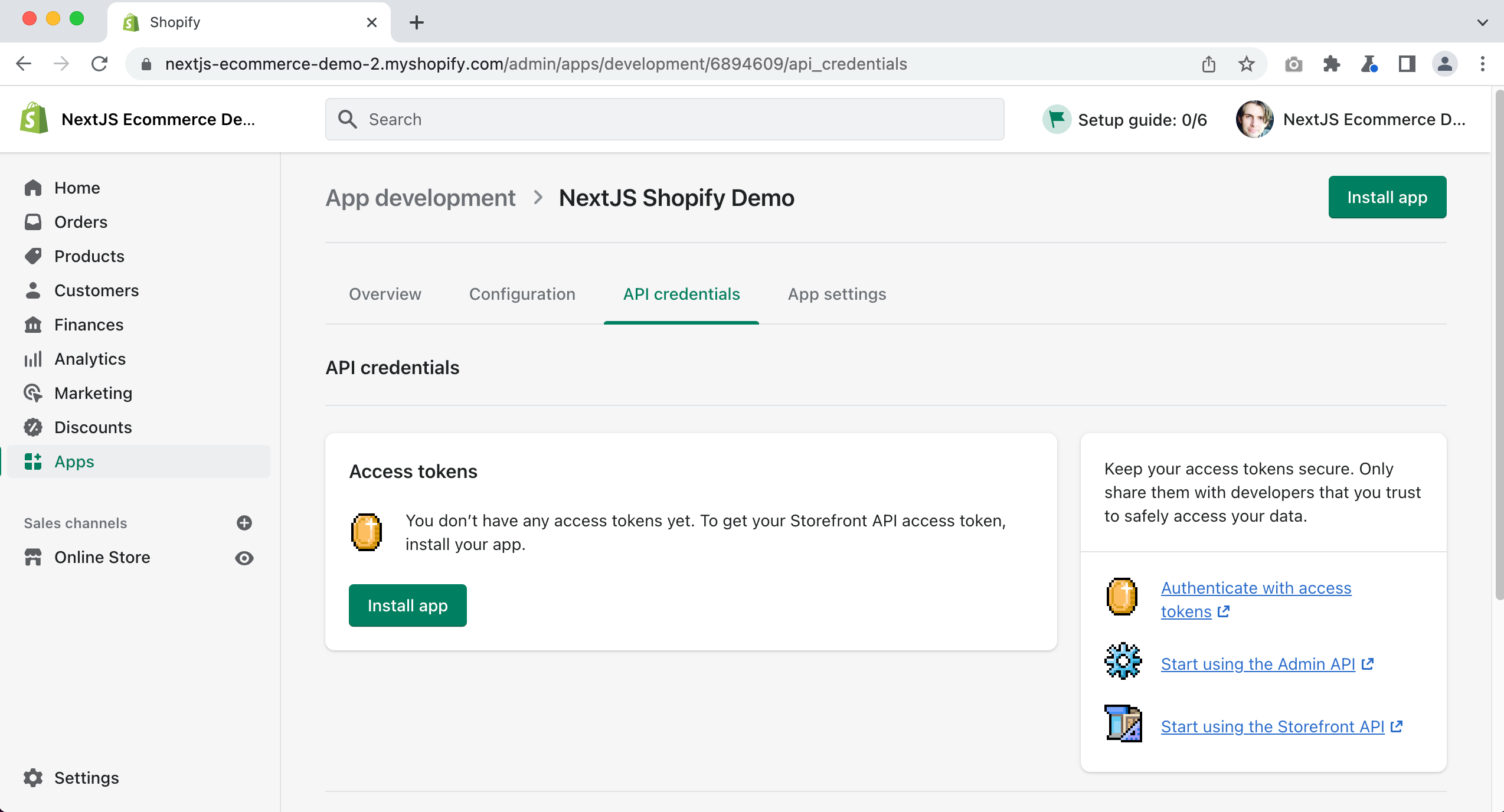The height and width of the screenshot is (812, 1504).
Task: Open the Chrome profile icon
Action: point(1445,64)
